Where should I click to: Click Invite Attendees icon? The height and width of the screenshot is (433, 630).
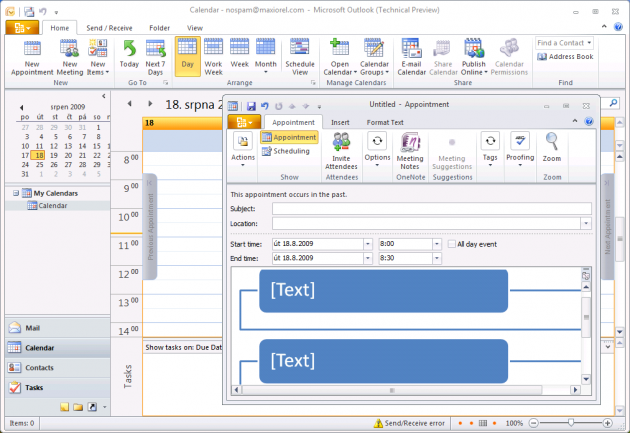(341, 143)
